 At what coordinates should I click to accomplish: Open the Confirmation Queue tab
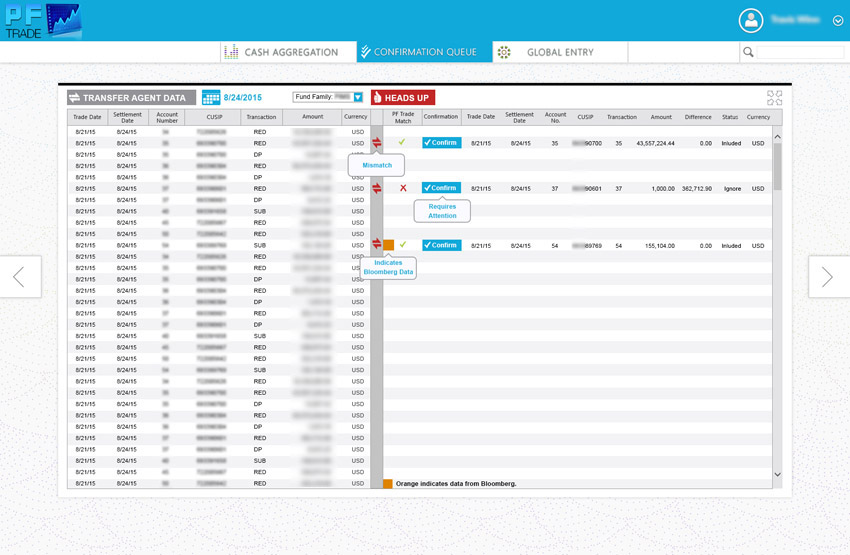[x=424, y=52]
